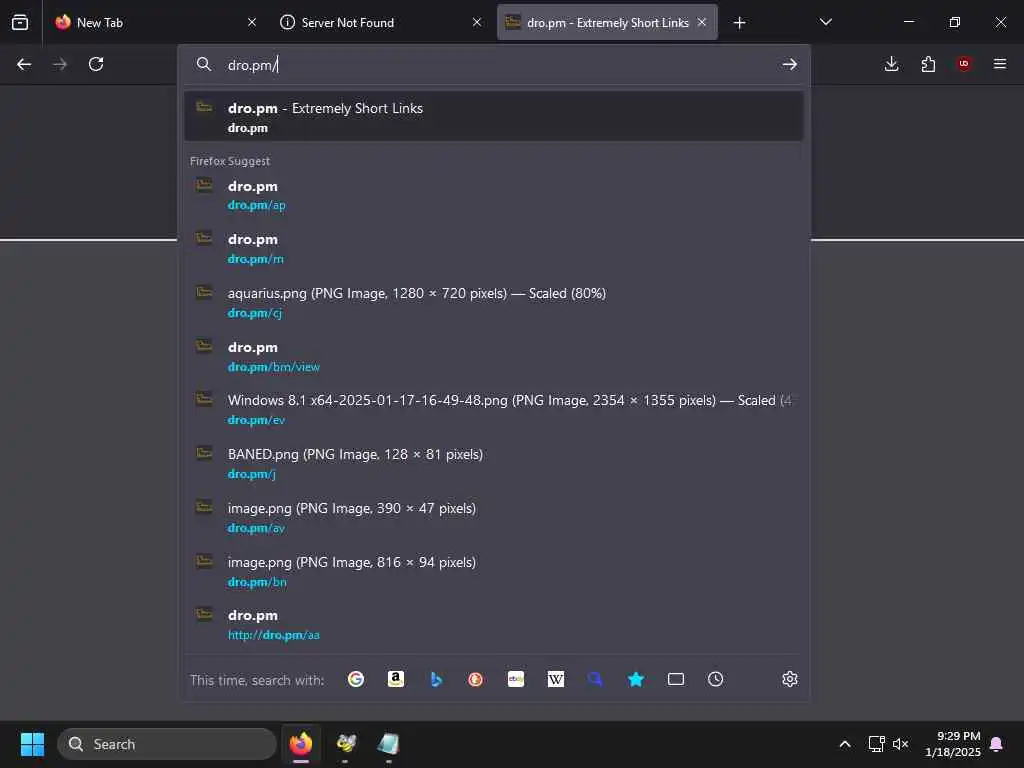Open Firefox View tab list icon

pyautogui.click(x=20, y=22)
